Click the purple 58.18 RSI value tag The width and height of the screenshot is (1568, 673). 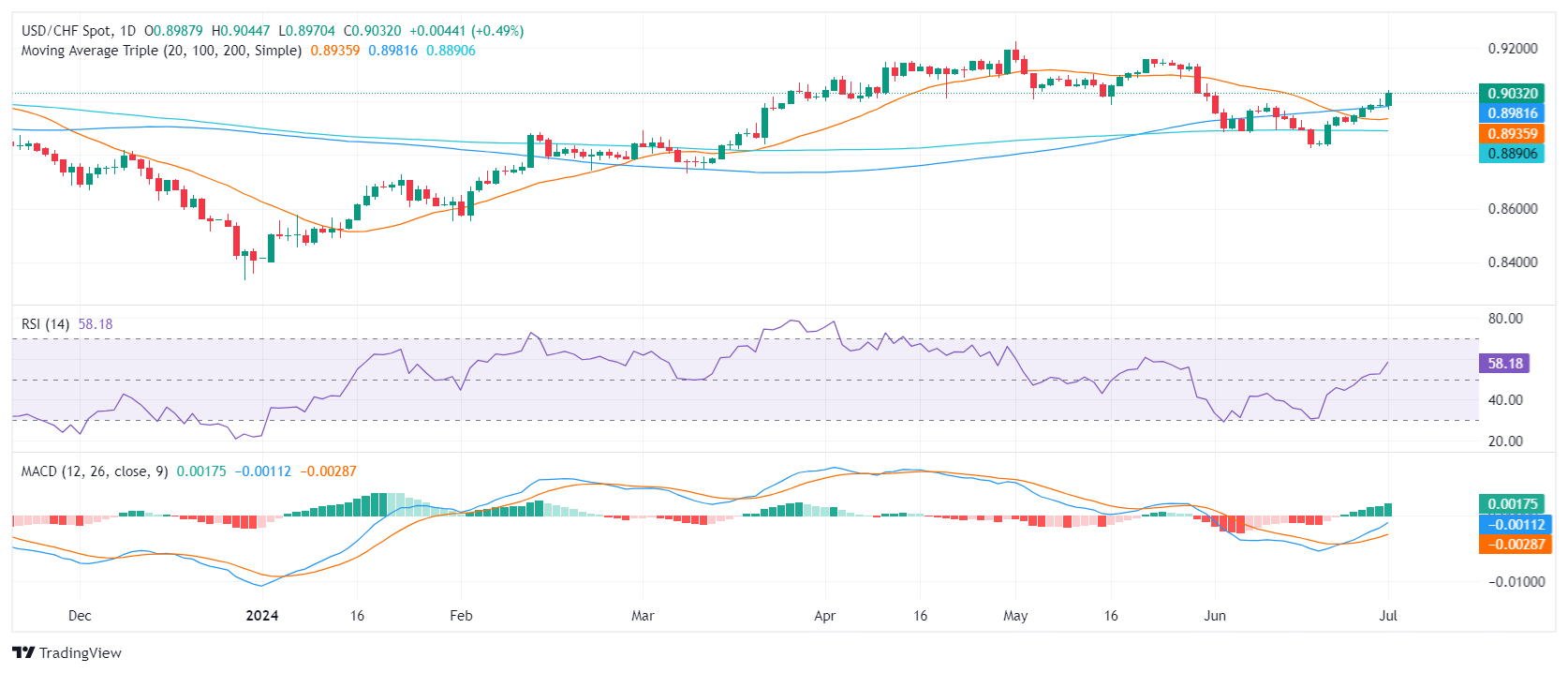click(x=1504, y=363)
